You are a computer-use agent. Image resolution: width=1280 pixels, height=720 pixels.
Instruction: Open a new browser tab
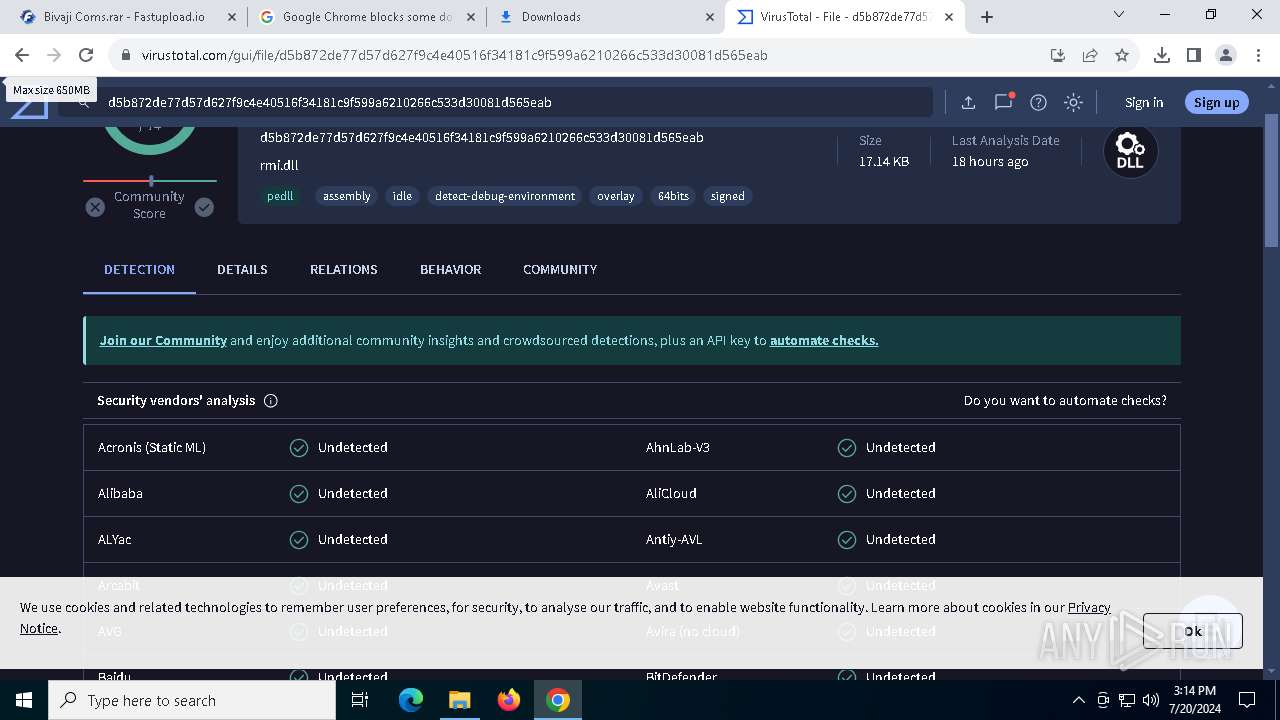(987, 16)
